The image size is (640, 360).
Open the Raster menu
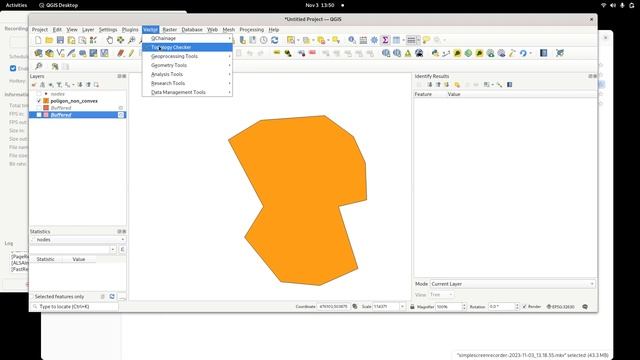pos(169,29)
